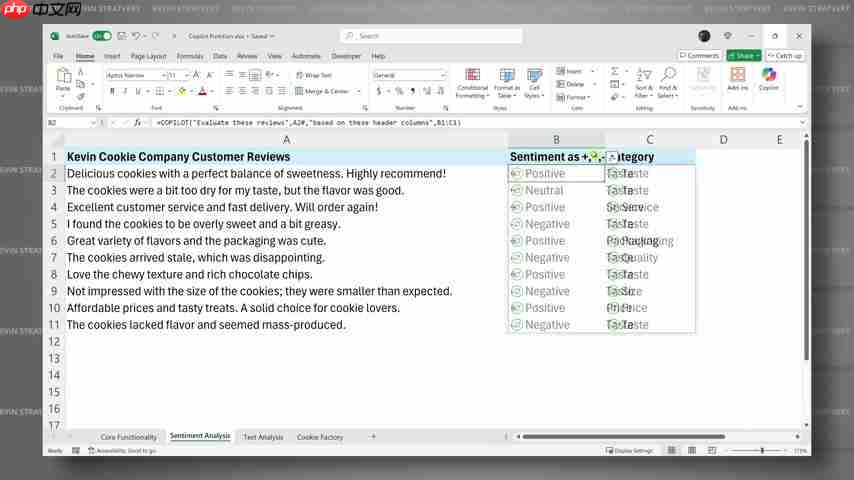Apply yellow fill color swatch
The width and height of the screenshot is (854, 480).
[x=182, y=92]
